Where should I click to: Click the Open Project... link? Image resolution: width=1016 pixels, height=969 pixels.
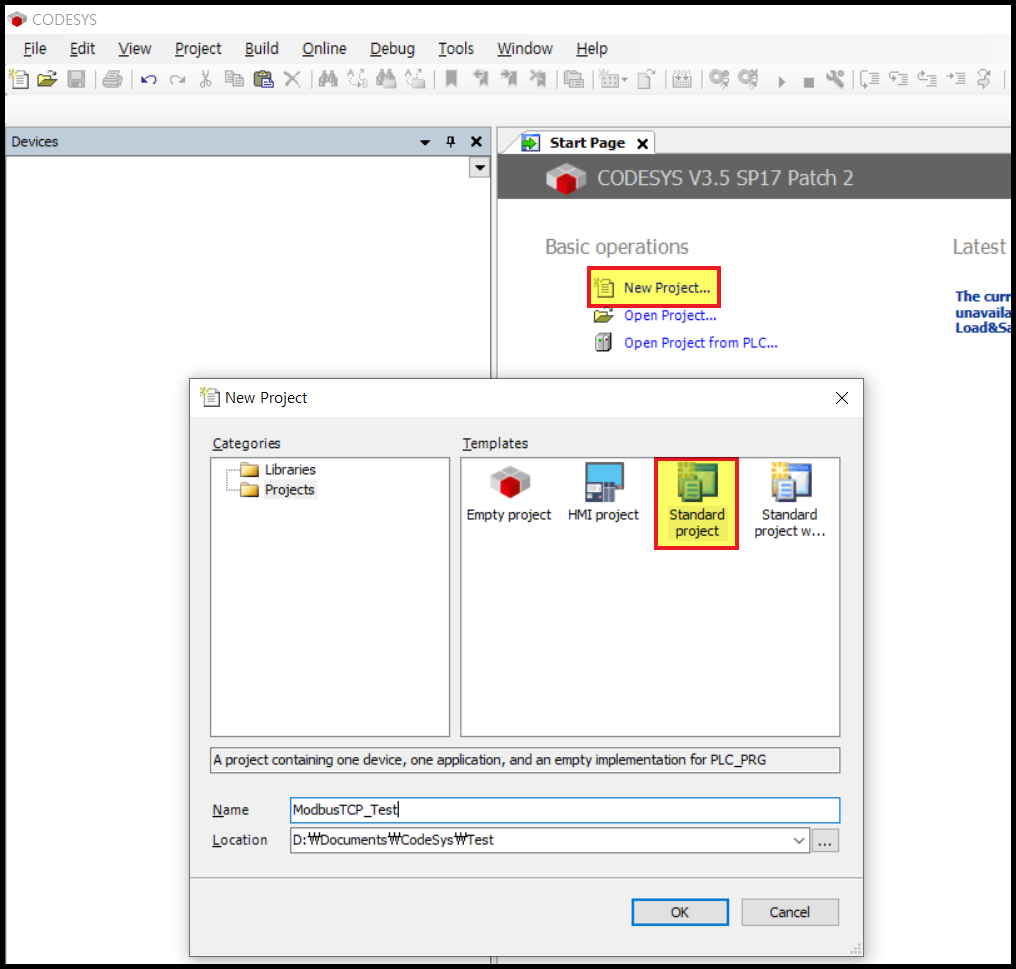click(670, 316)
